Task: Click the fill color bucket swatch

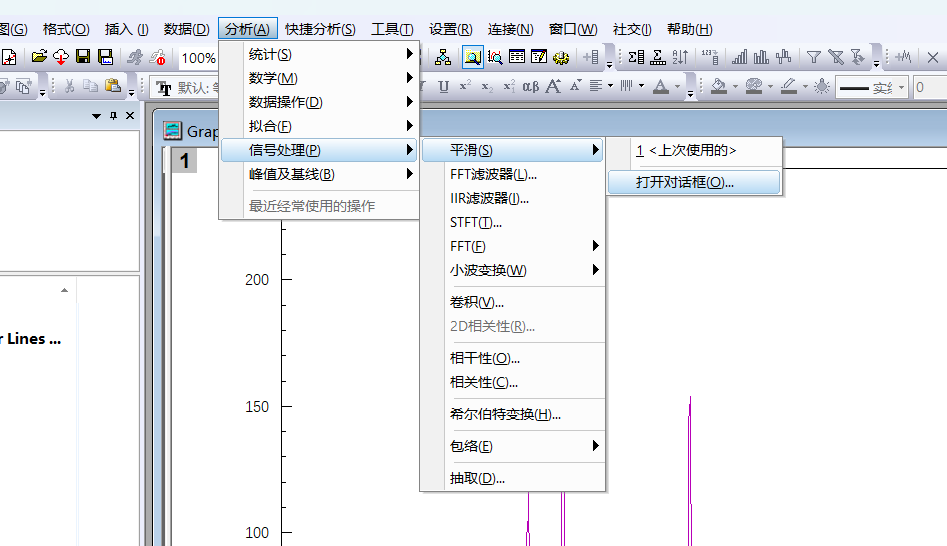Action: [719, 86]
